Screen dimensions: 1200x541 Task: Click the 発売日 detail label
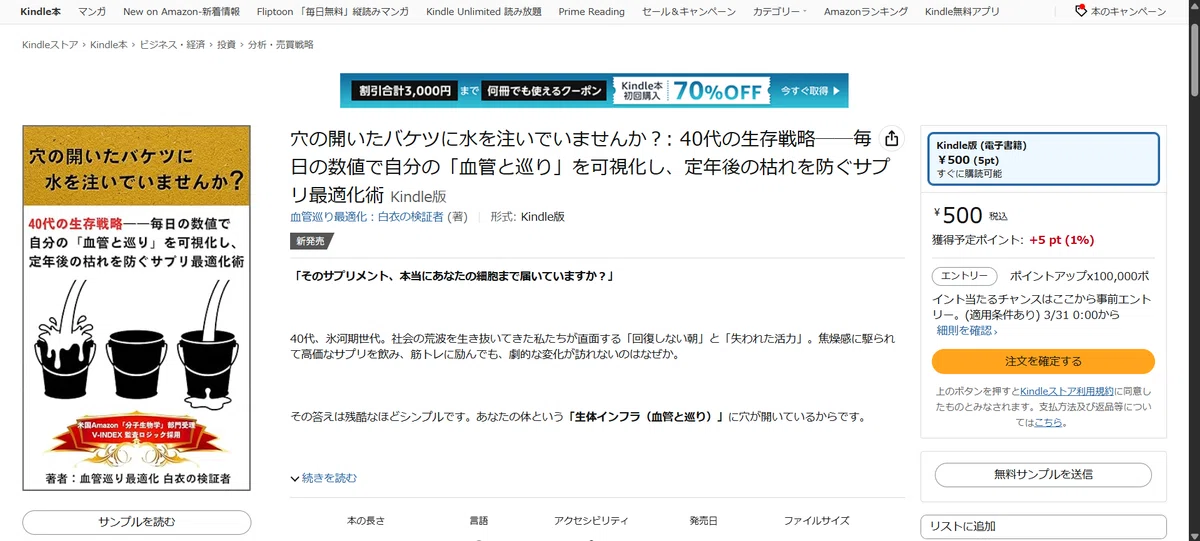[x=703, y=521]
